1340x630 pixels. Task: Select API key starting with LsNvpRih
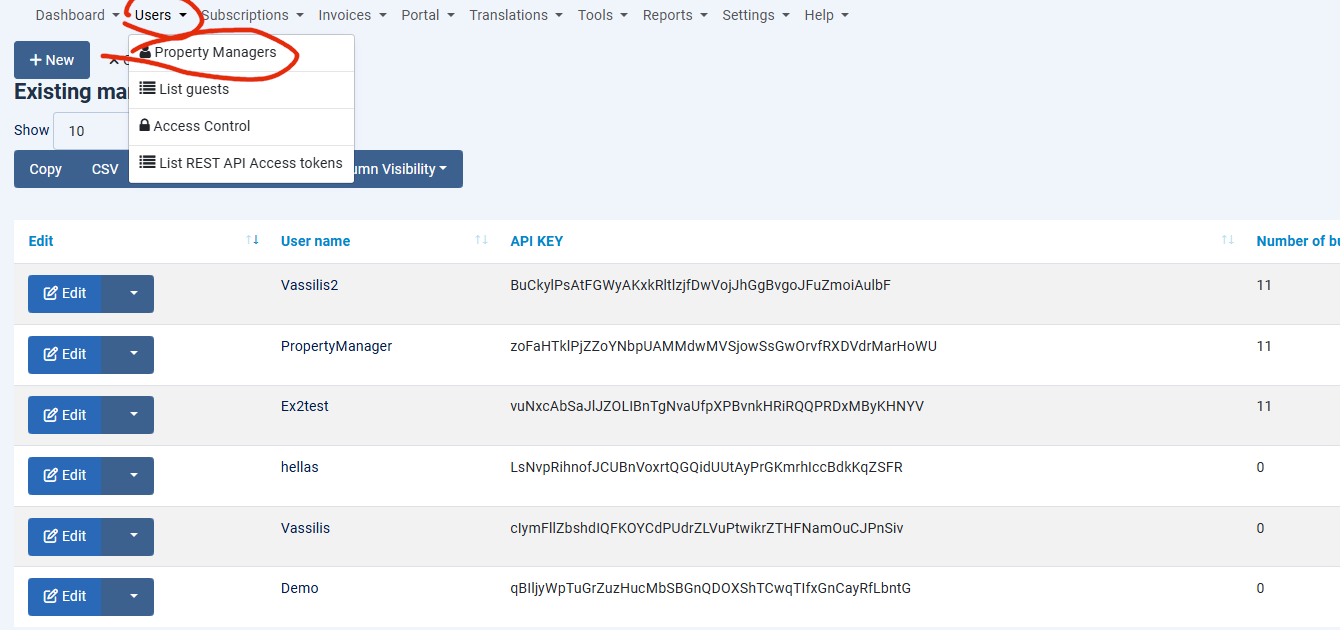pyautogui.click(x=706, y=467)
